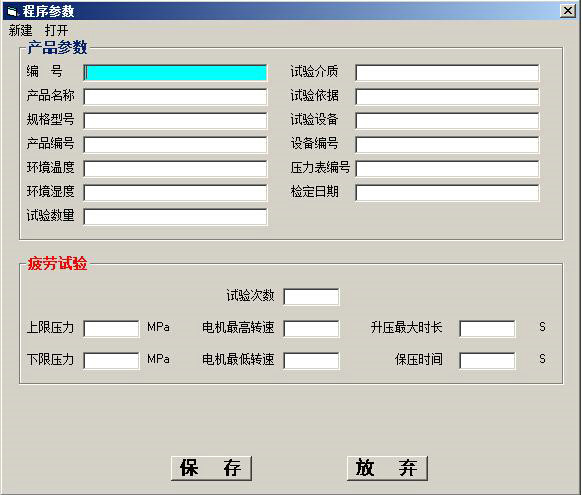Click the 保压时间 seconds field
This screenshot has height=495, width=582.
[x=487, y=361]
